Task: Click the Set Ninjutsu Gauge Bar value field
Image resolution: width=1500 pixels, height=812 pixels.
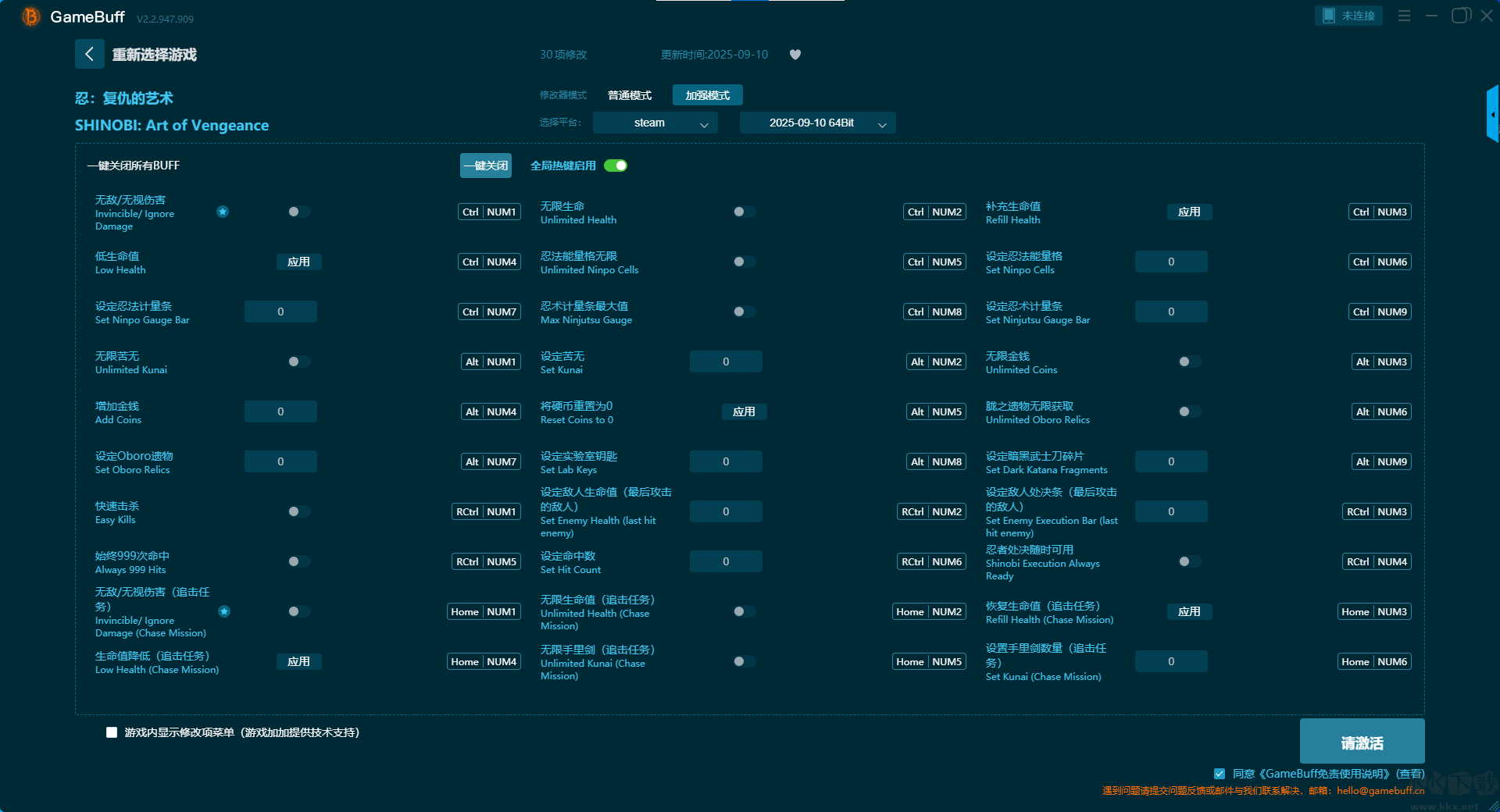Action: 1171,312
